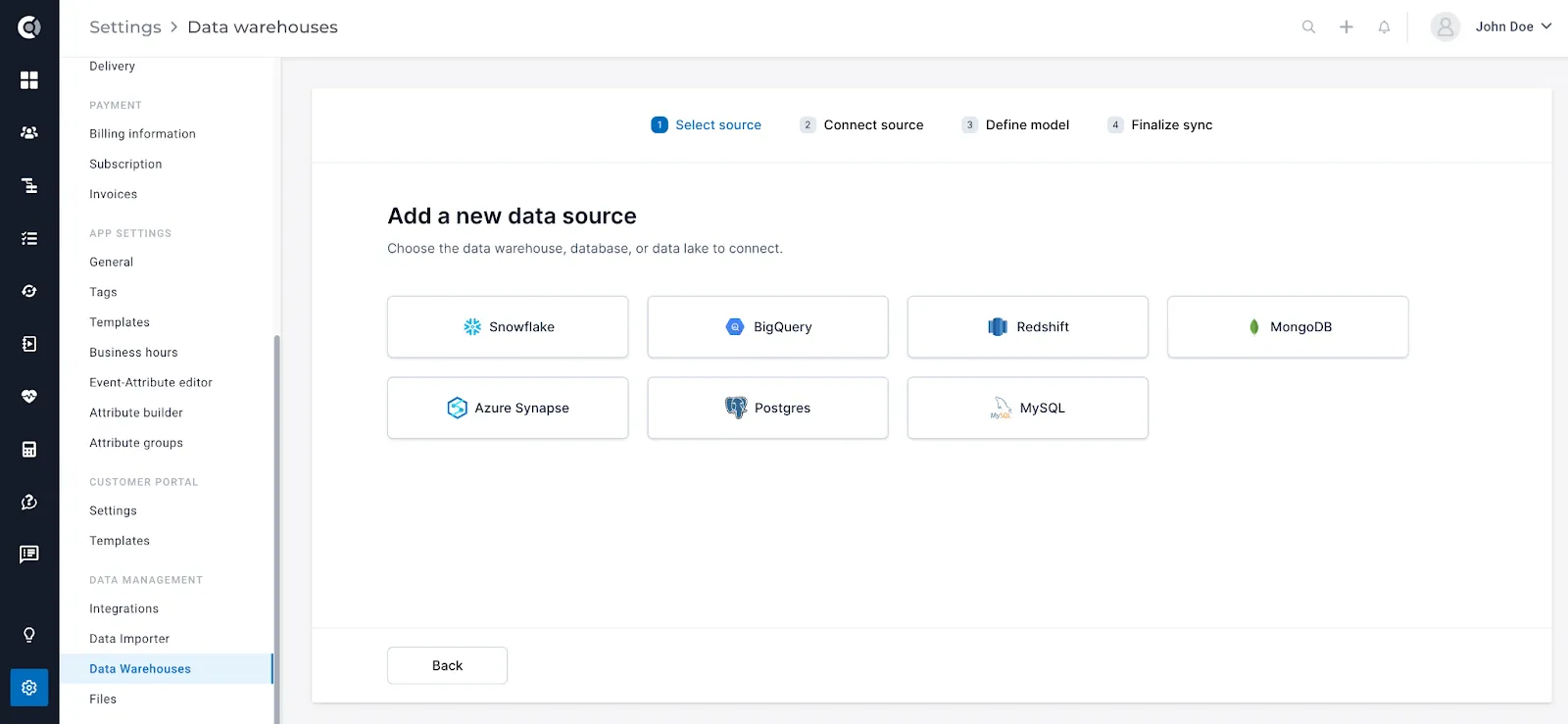Click the Back button
This screenshot has width=1568, height=724.
coord(447,665)
